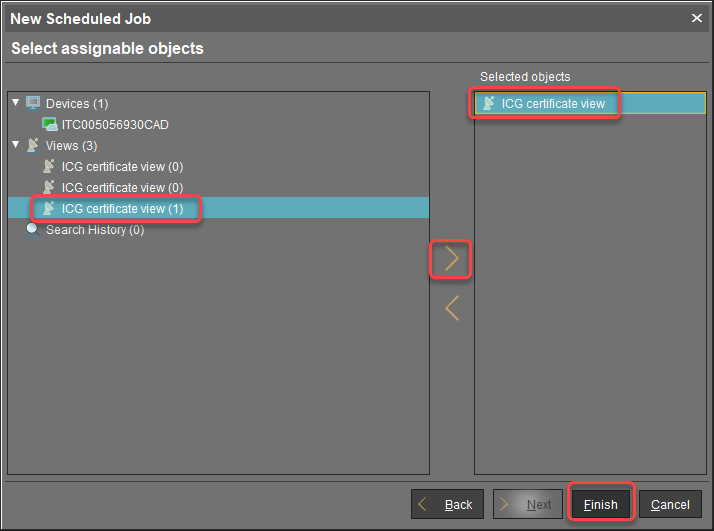Click the Search History magnifier icon

(x=33, y=229)
